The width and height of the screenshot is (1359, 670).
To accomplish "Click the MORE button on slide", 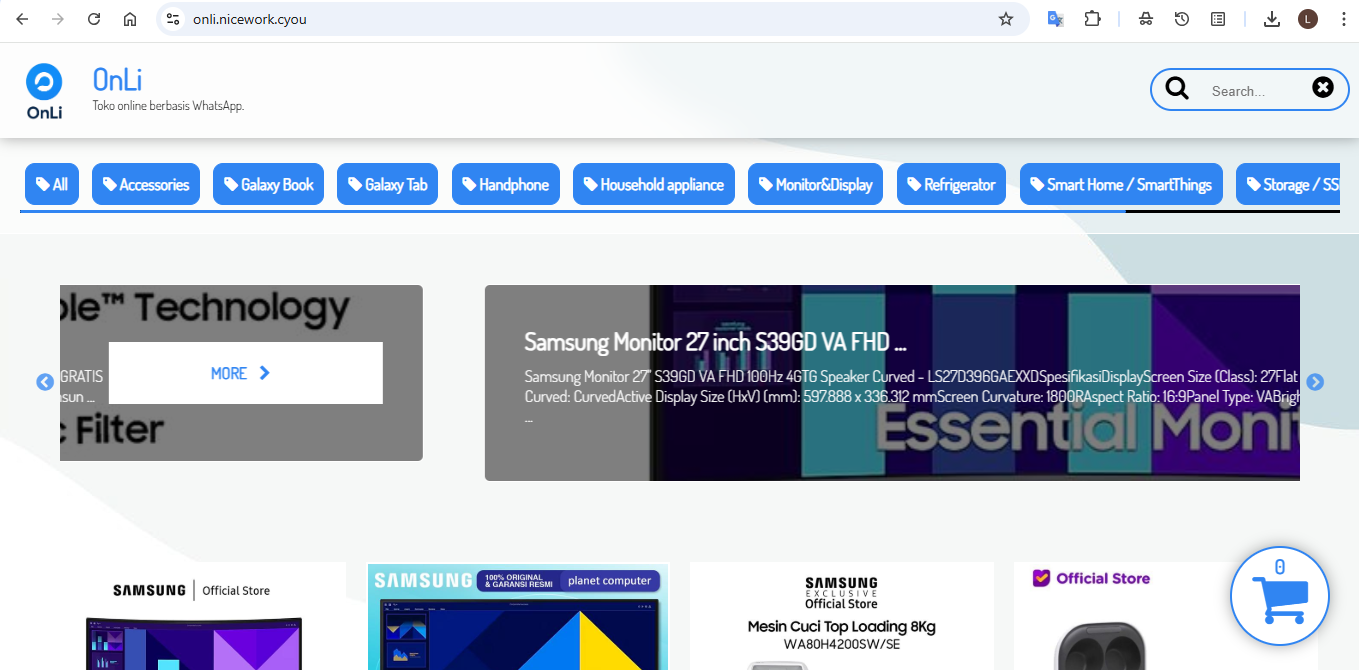I will (x=245, y=373).
